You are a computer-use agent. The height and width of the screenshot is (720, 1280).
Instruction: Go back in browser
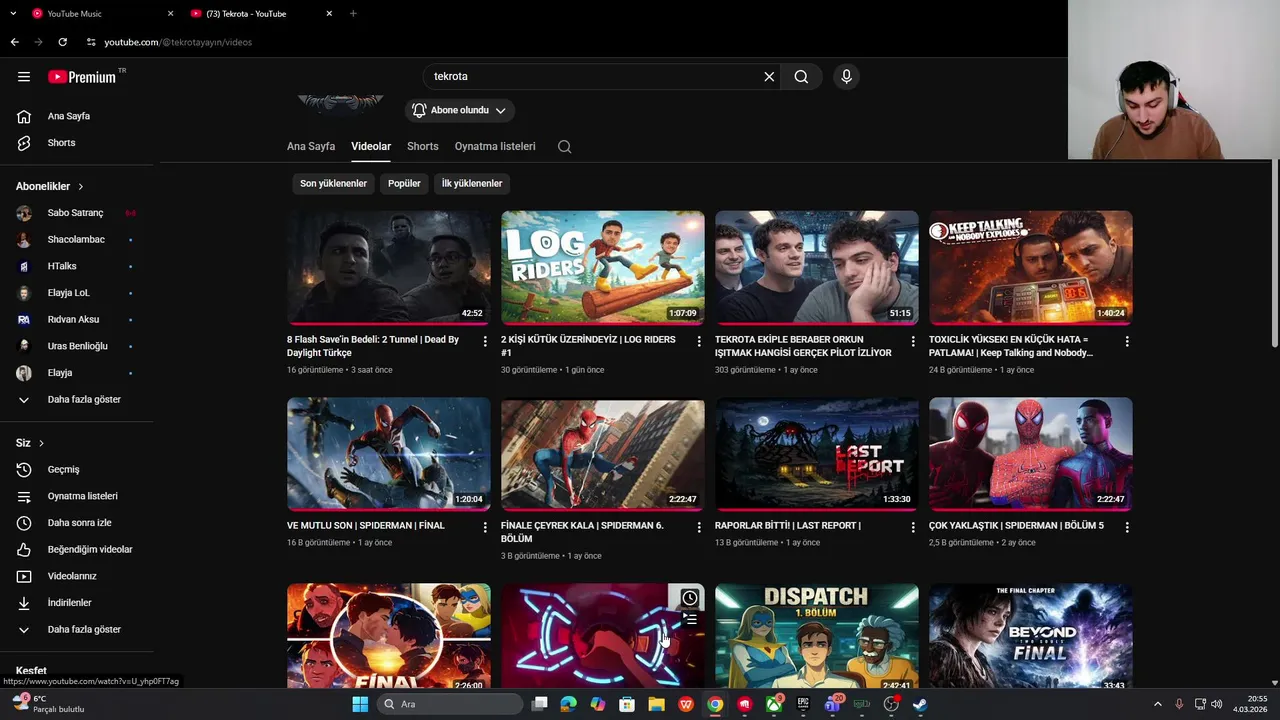[x=15, y=42]
